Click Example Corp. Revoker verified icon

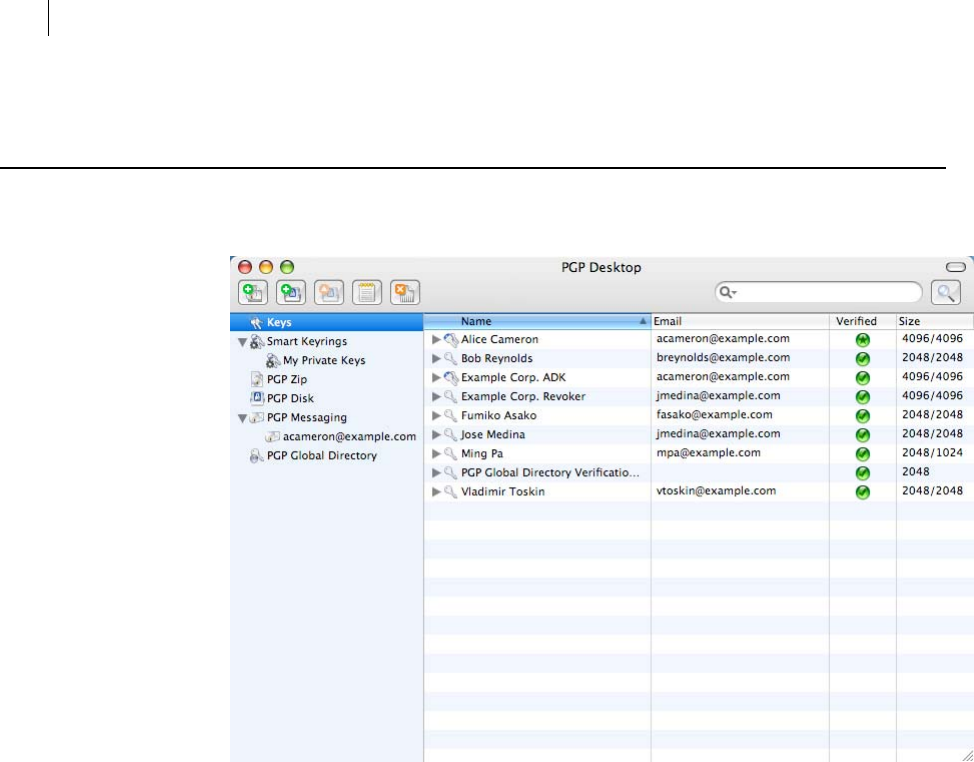pos(862,397)
